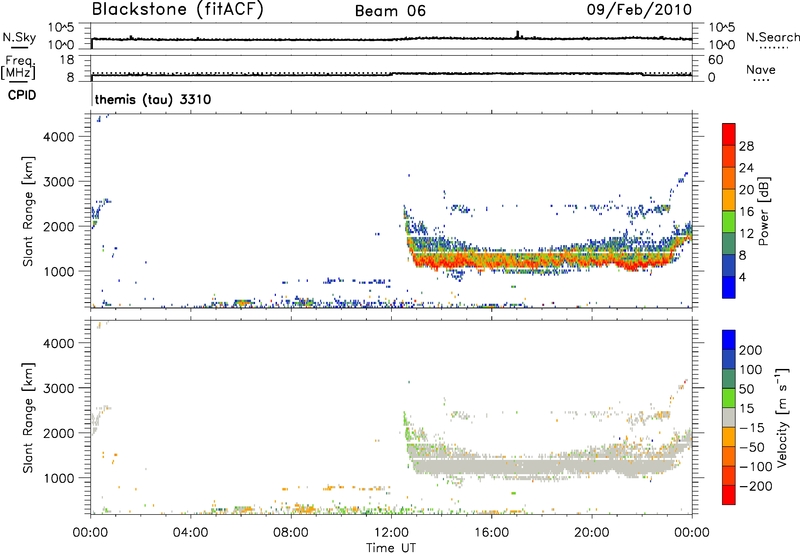Select the themis (tau) 3310 text
The image size is (800, 554).
tap(153, 99)
